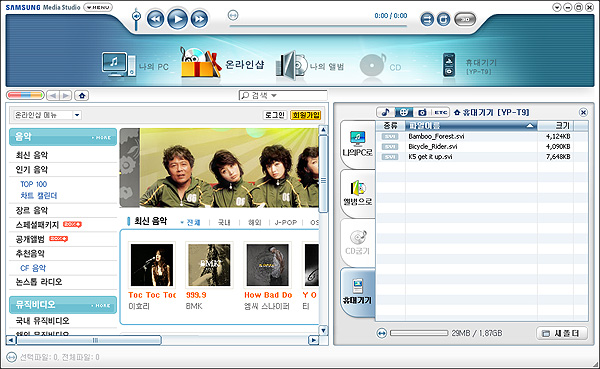Adjust the volume slider knob
Screen dimensions: 600x369
[136, 16]
